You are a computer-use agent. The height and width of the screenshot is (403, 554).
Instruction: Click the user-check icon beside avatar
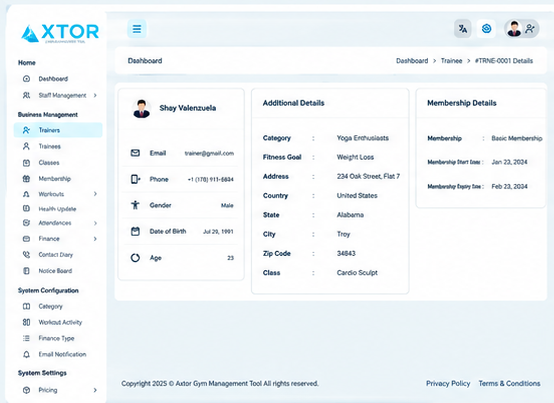tap(530, 29)
